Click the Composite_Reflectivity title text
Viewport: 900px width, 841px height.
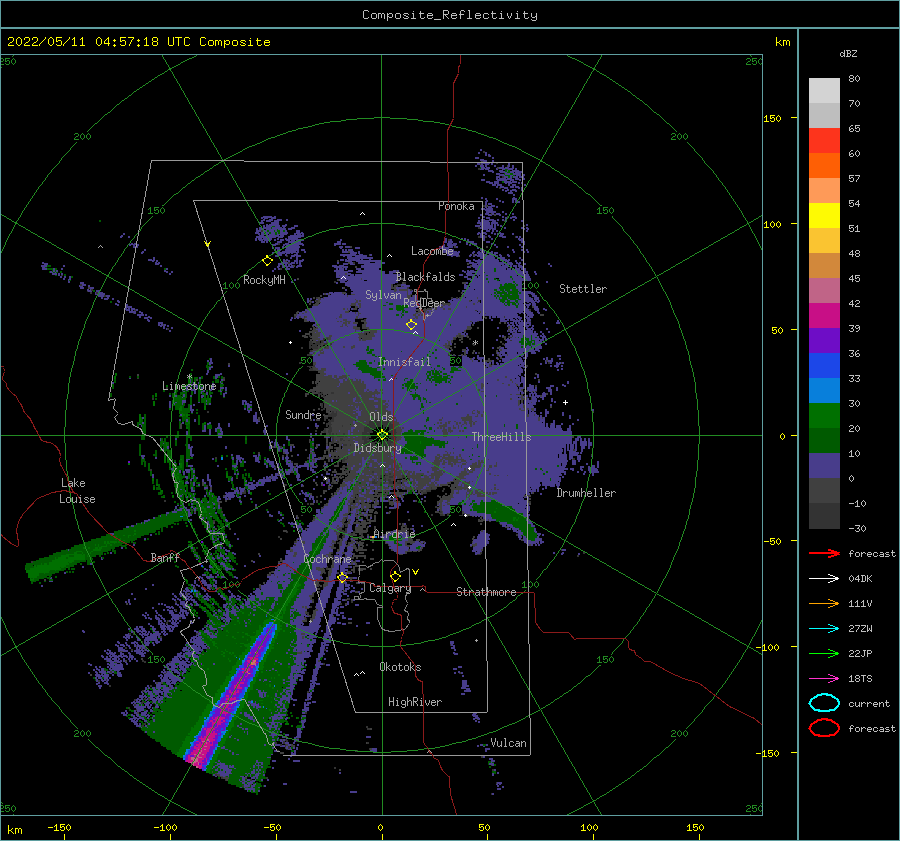pyautogui.click(x=449, y=15)
